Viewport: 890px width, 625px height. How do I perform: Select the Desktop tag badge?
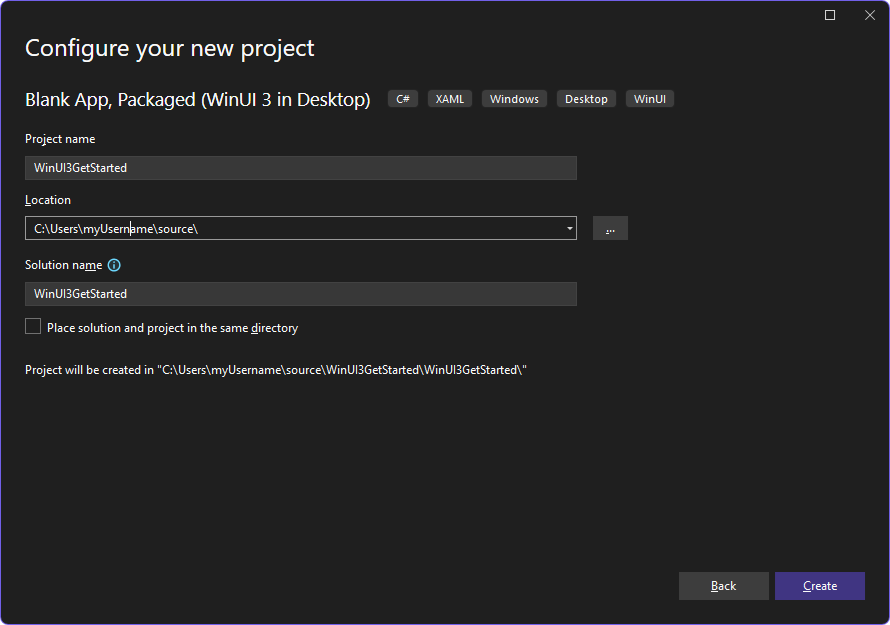point(586,98)
